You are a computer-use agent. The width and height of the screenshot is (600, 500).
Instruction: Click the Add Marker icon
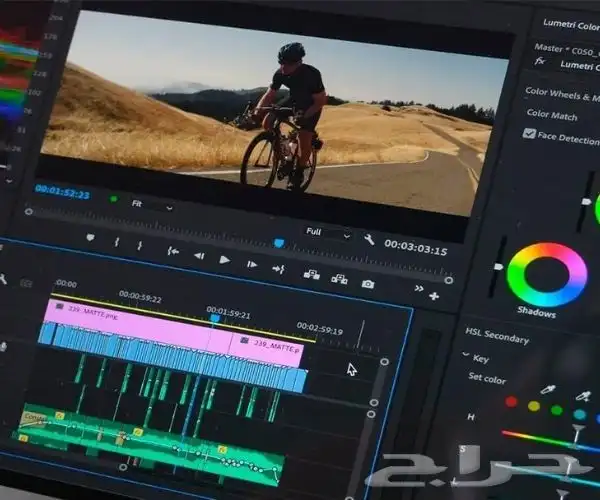click(x=90, y=237)
